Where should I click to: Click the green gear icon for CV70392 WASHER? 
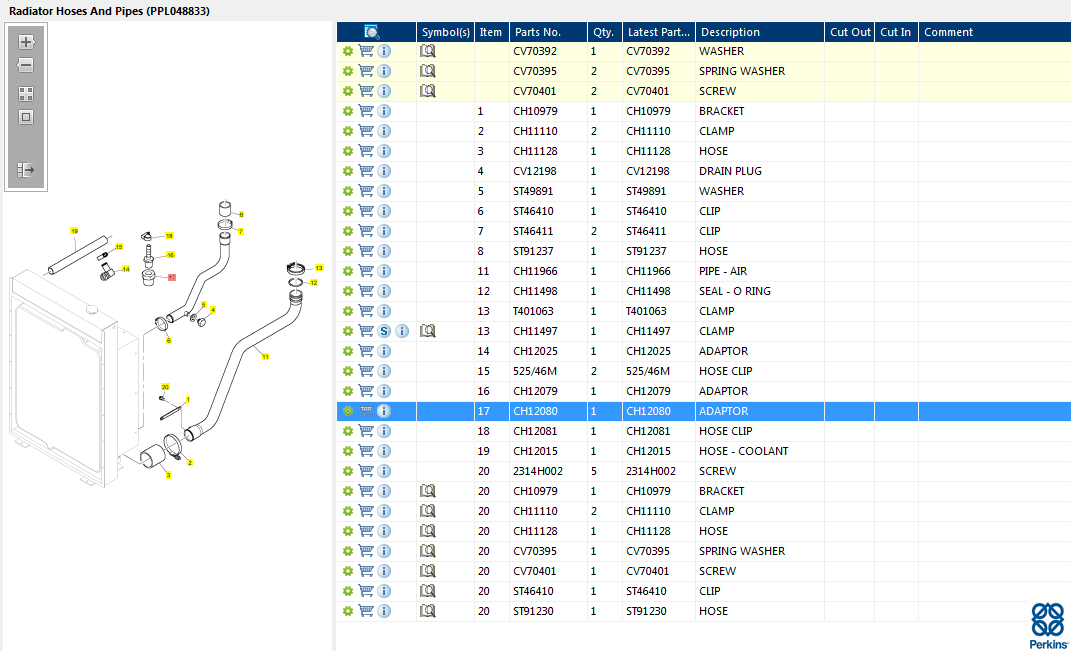(348, 51)
